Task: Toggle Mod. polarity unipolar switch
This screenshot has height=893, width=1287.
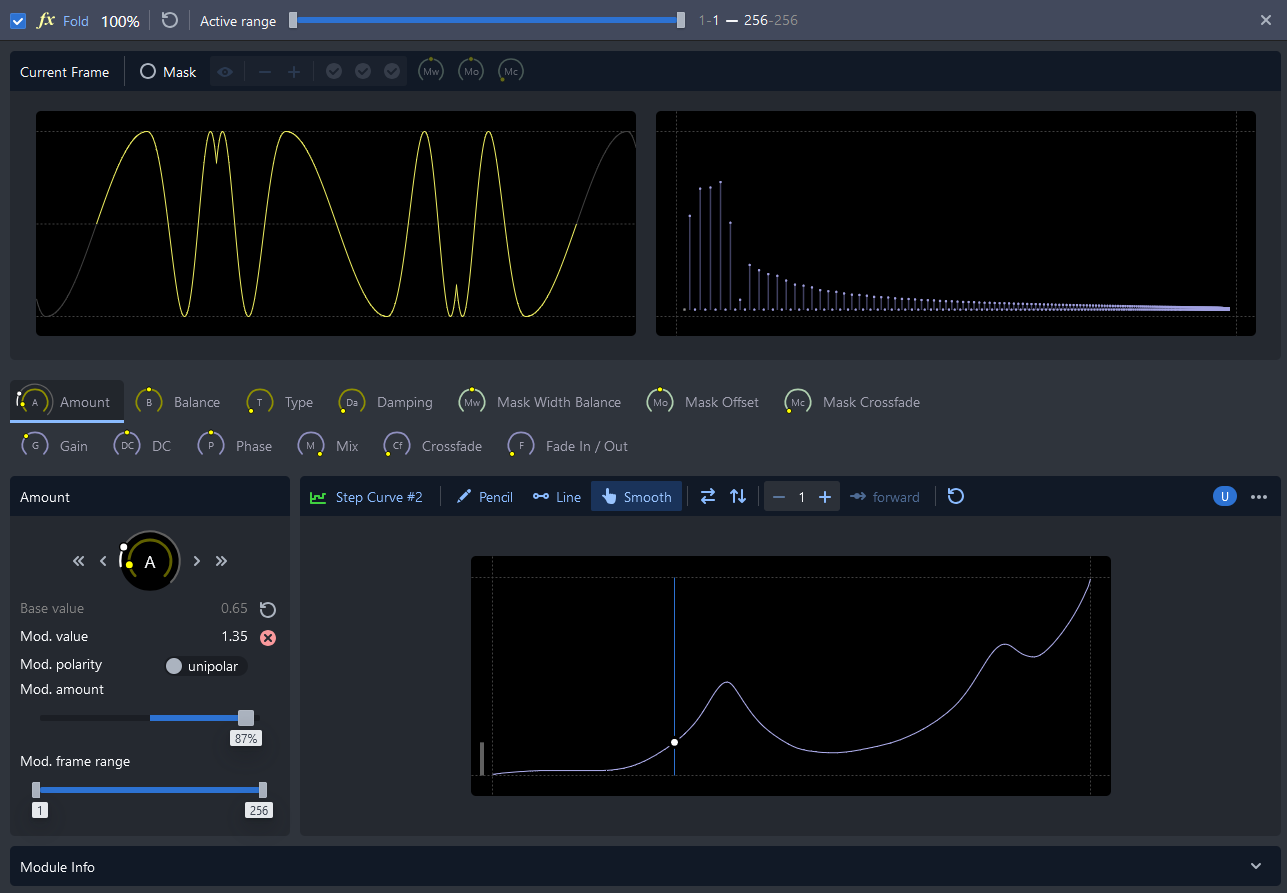Action: 205,666
